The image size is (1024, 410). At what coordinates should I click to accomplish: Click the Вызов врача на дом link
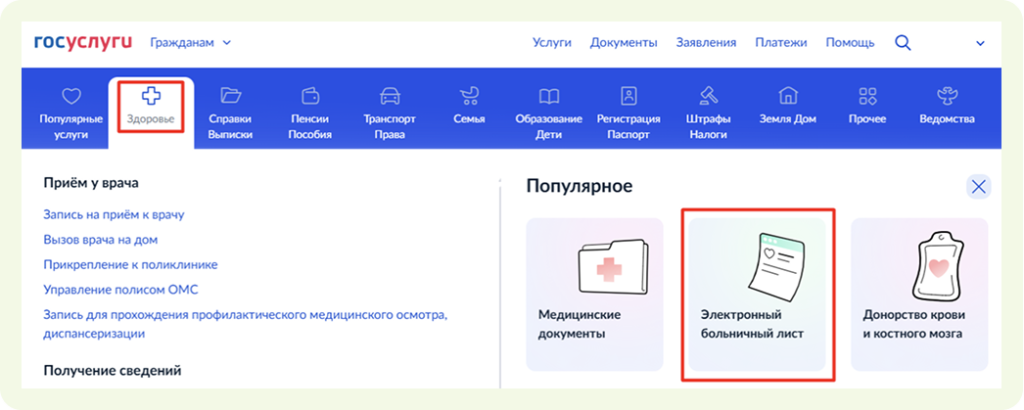click(101, 240)
